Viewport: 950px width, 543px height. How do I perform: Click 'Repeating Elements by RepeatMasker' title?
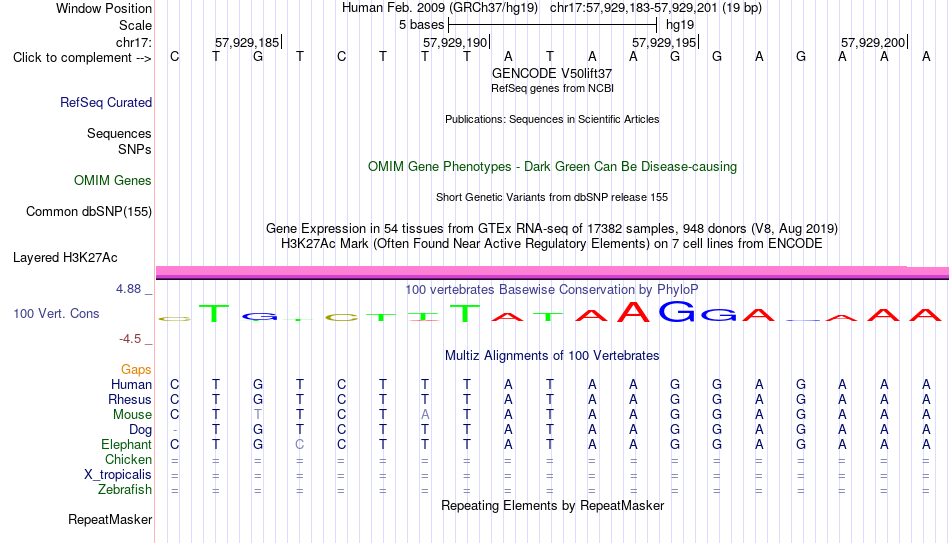tap(553, 505)
